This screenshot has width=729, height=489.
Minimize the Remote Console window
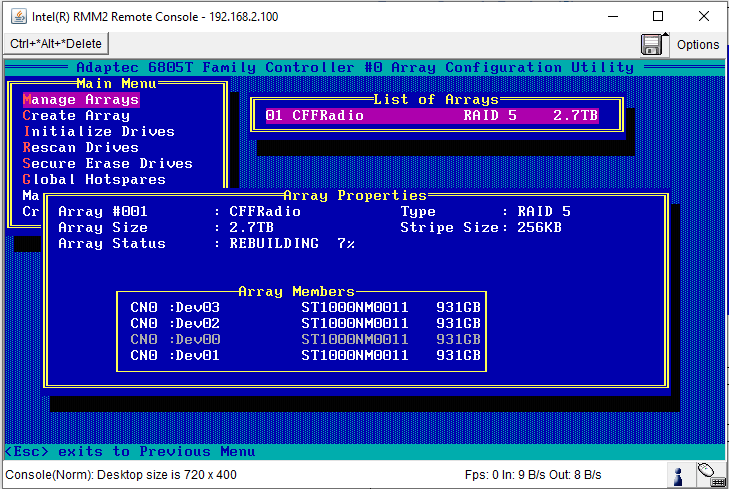click(613, 16)
